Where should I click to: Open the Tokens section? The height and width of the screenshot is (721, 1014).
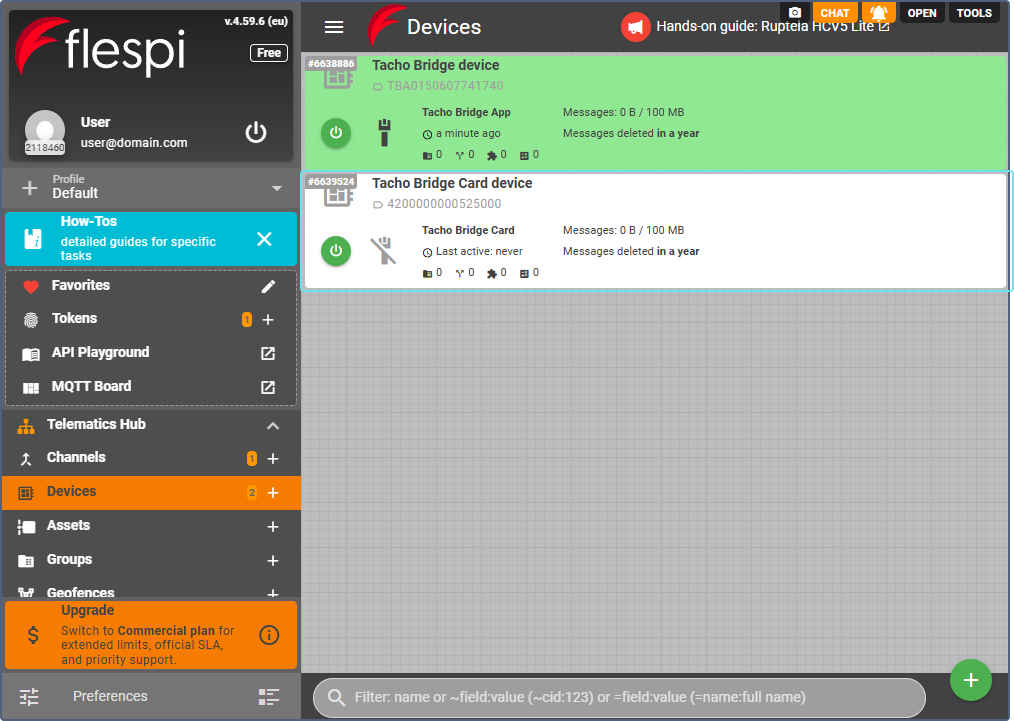(74, 318)
